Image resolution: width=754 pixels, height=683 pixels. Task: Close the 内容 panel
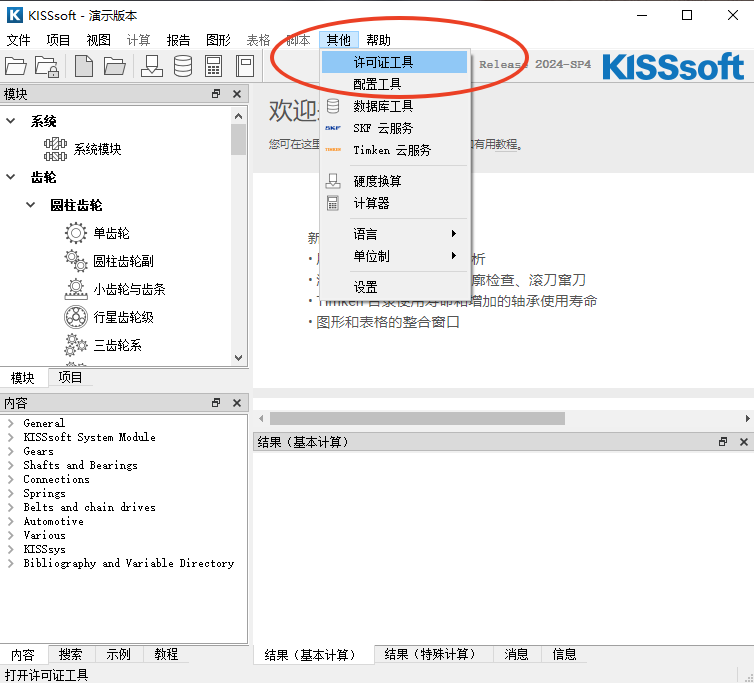pyautogui.click(x=237, y=403)
